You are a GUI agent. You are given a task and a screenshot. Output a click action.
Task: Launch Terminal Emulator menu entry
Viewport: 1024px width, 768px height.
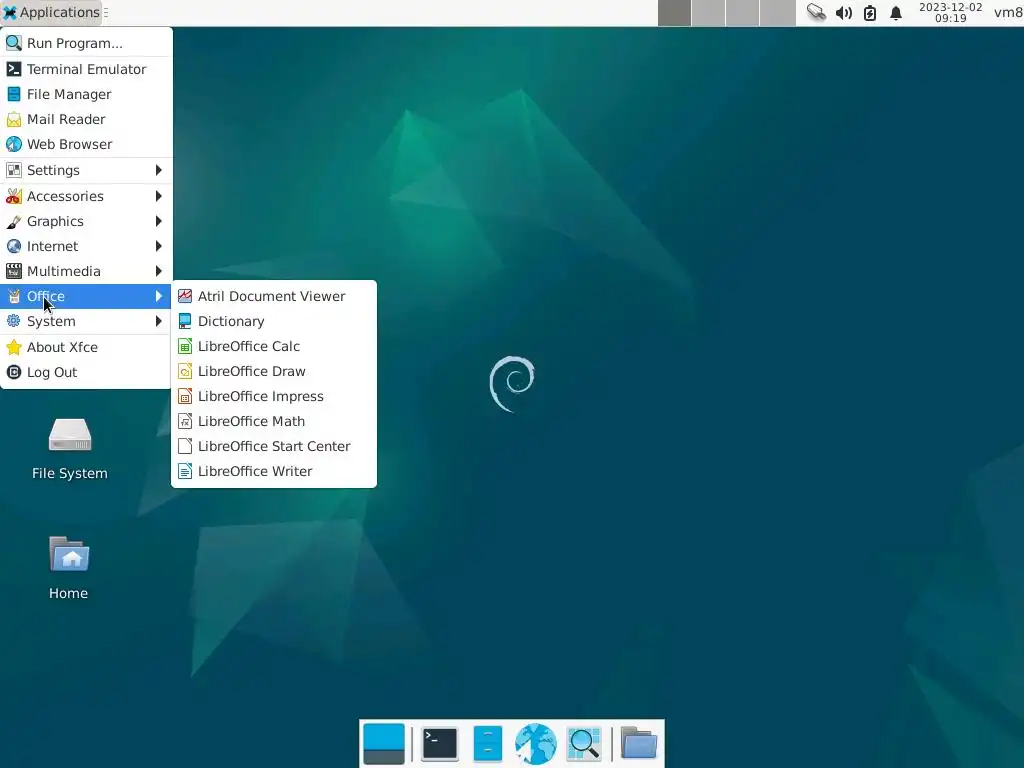point(86,69)
